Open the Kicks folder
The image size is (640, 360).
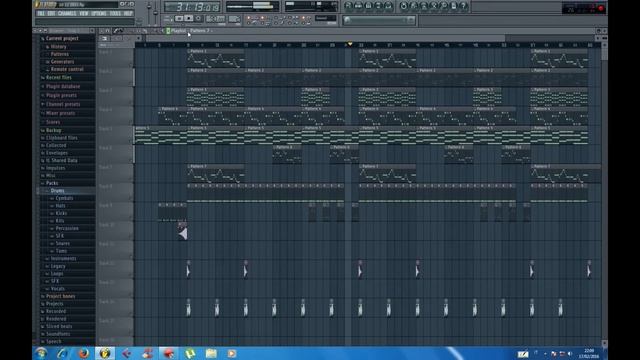click(61, 213)
